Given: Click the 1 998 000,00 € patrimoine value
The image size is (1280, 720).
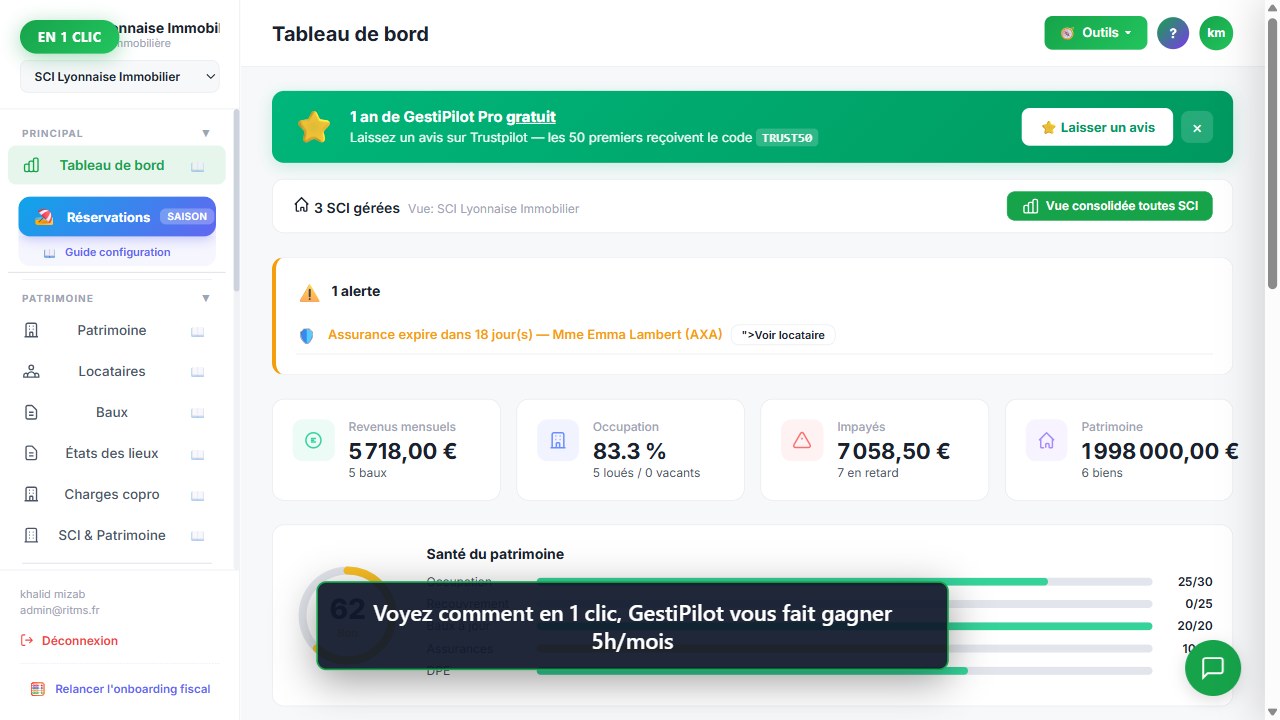Looking at the screenshot, I should pyautogui.click(x=1160, y=451).
